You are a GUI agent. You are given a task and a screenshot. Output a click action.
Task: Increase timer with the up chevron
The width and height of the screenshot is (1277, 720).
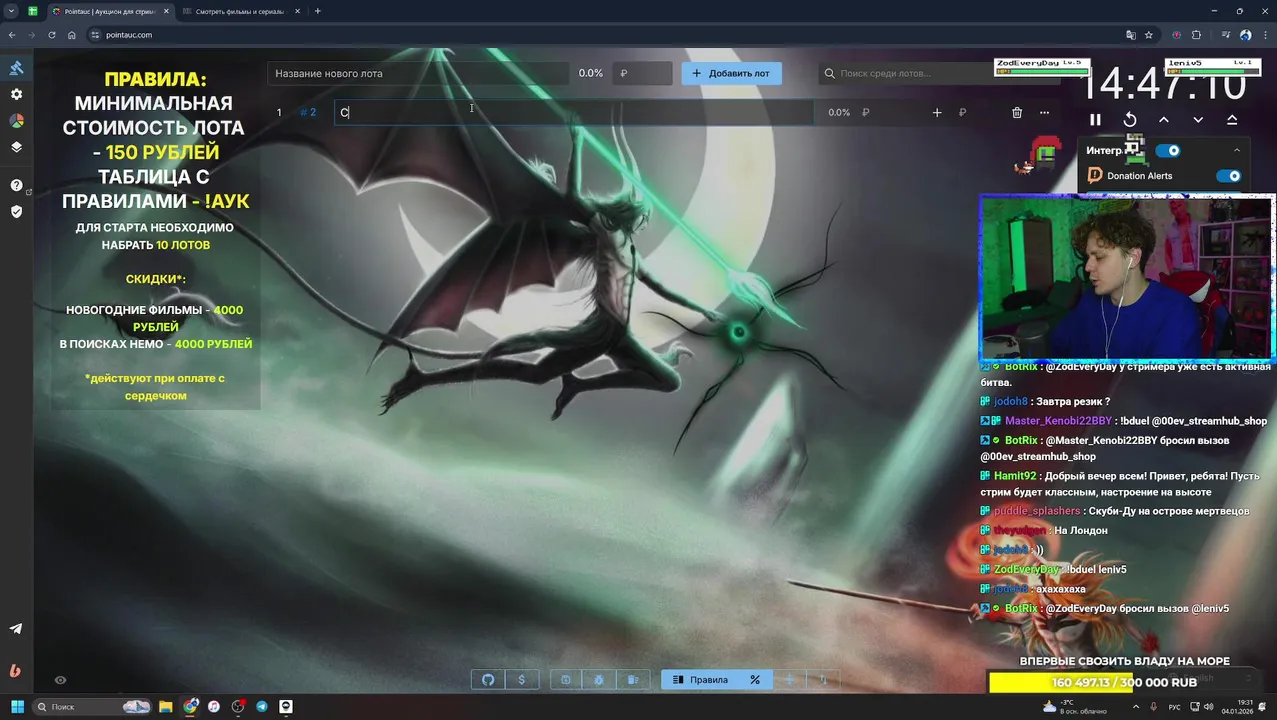tap(1164, 119)
